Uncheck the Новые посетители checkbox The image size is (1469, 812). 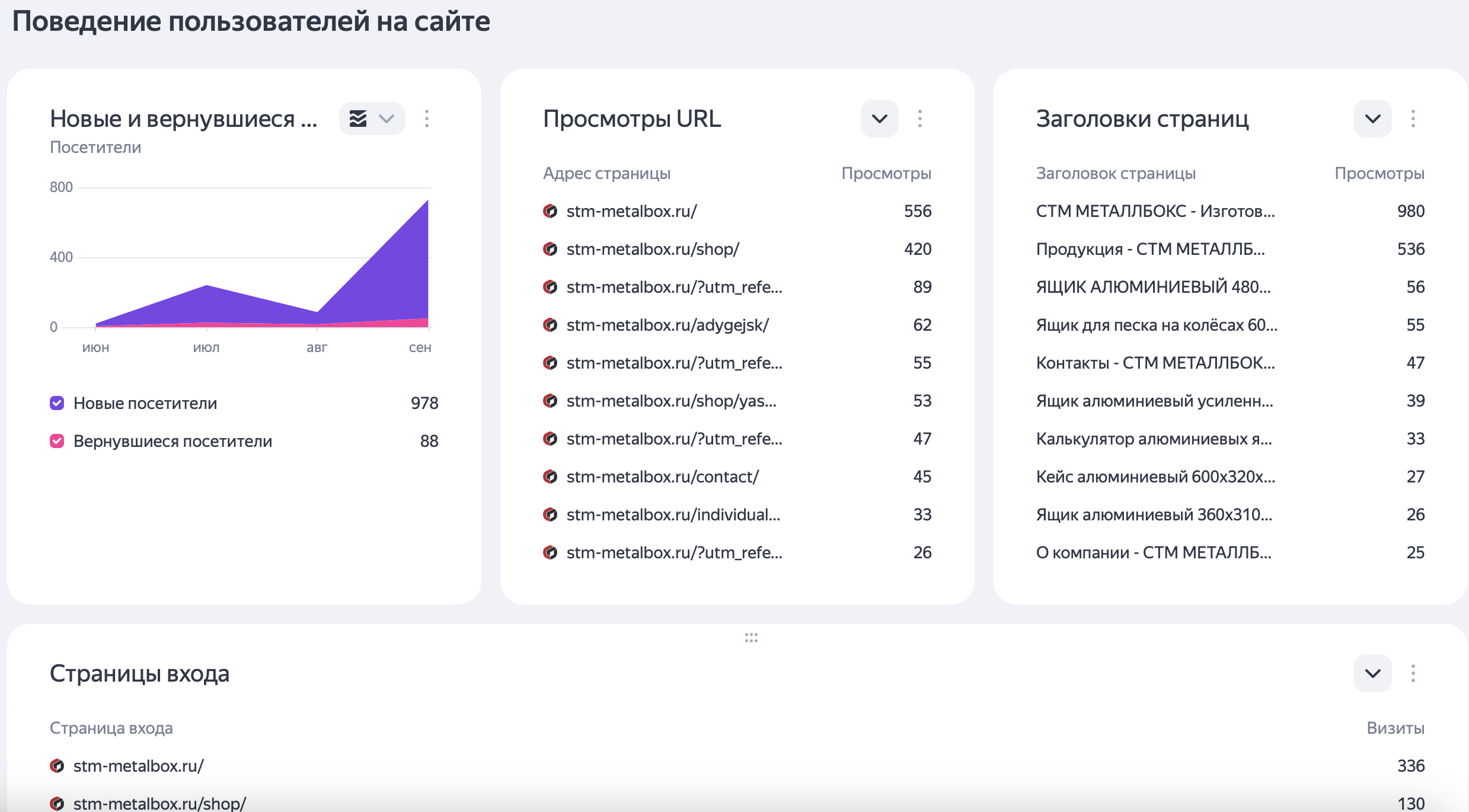pyautogui.click(x=57, y=403)
